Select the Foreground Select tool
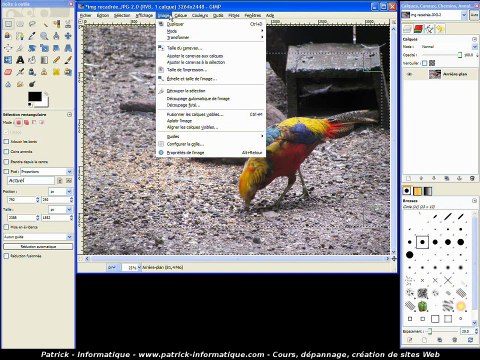The image size is (480, 360). [8, 36]
